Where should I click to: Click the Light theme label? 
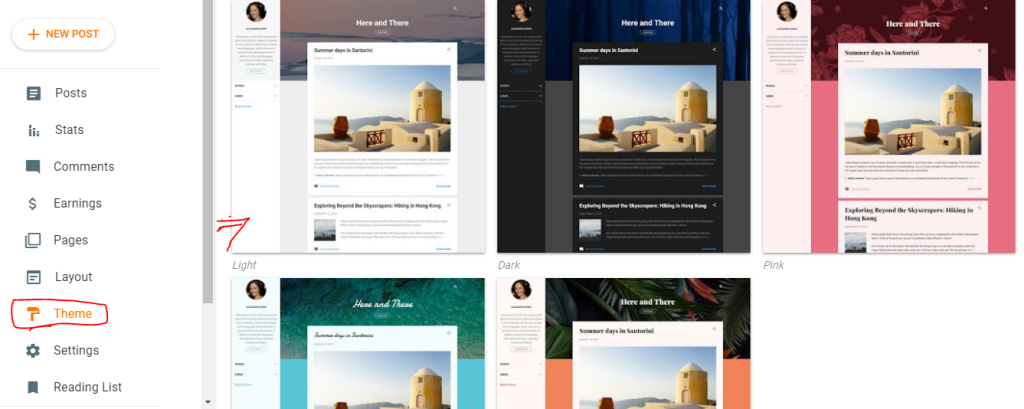[x=245, y=265]
